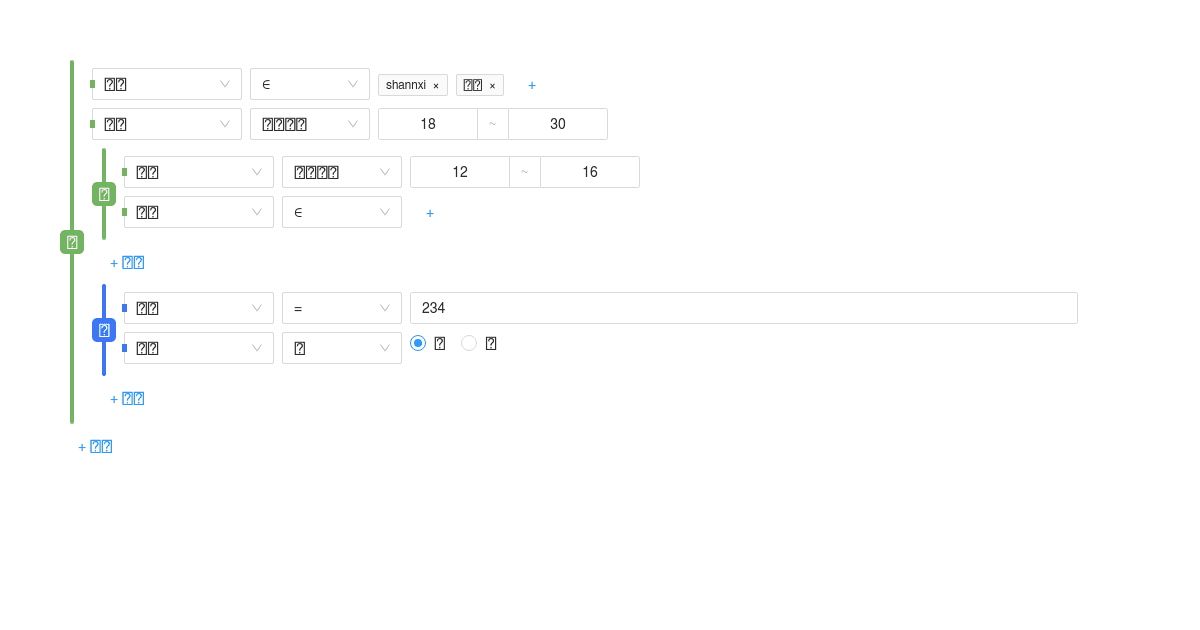
Task: Add a condition inside the green nested group
Action: click(127, 262)
